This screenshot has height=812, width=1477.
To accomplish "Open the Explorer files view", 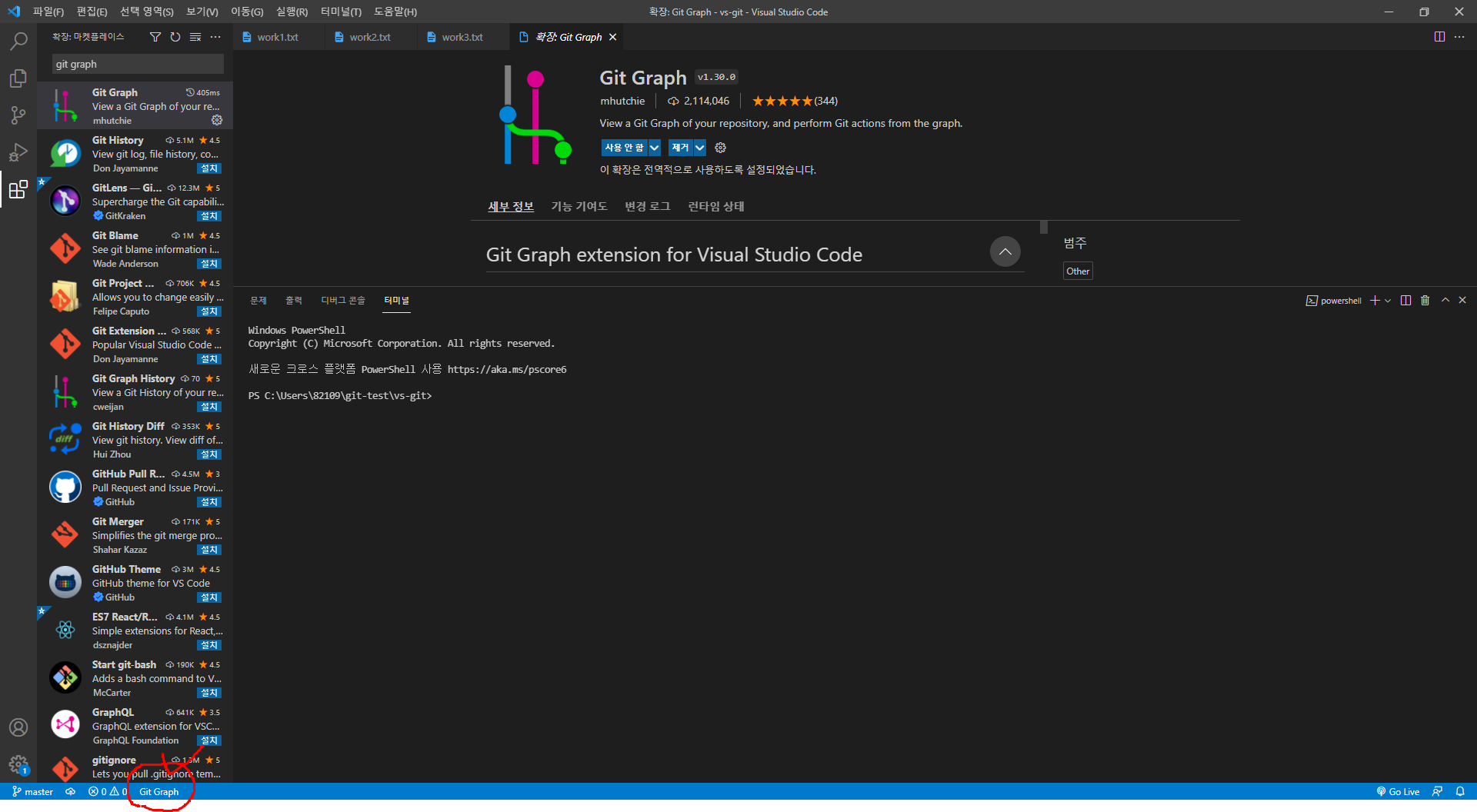I will (x=18, y=78).
